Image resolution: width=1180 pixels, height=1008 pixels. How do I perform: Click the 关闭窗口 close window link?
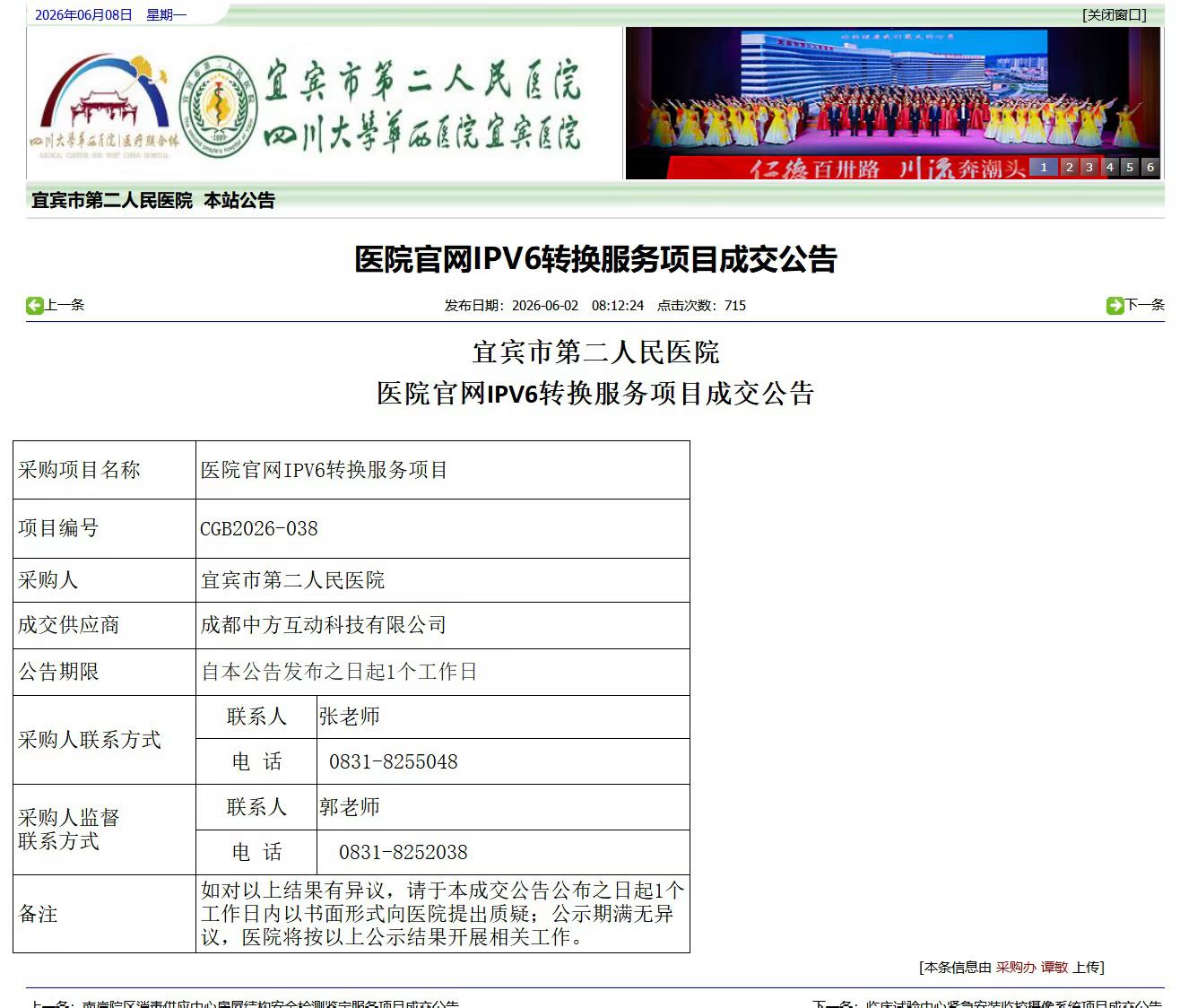click(1114, 14)
